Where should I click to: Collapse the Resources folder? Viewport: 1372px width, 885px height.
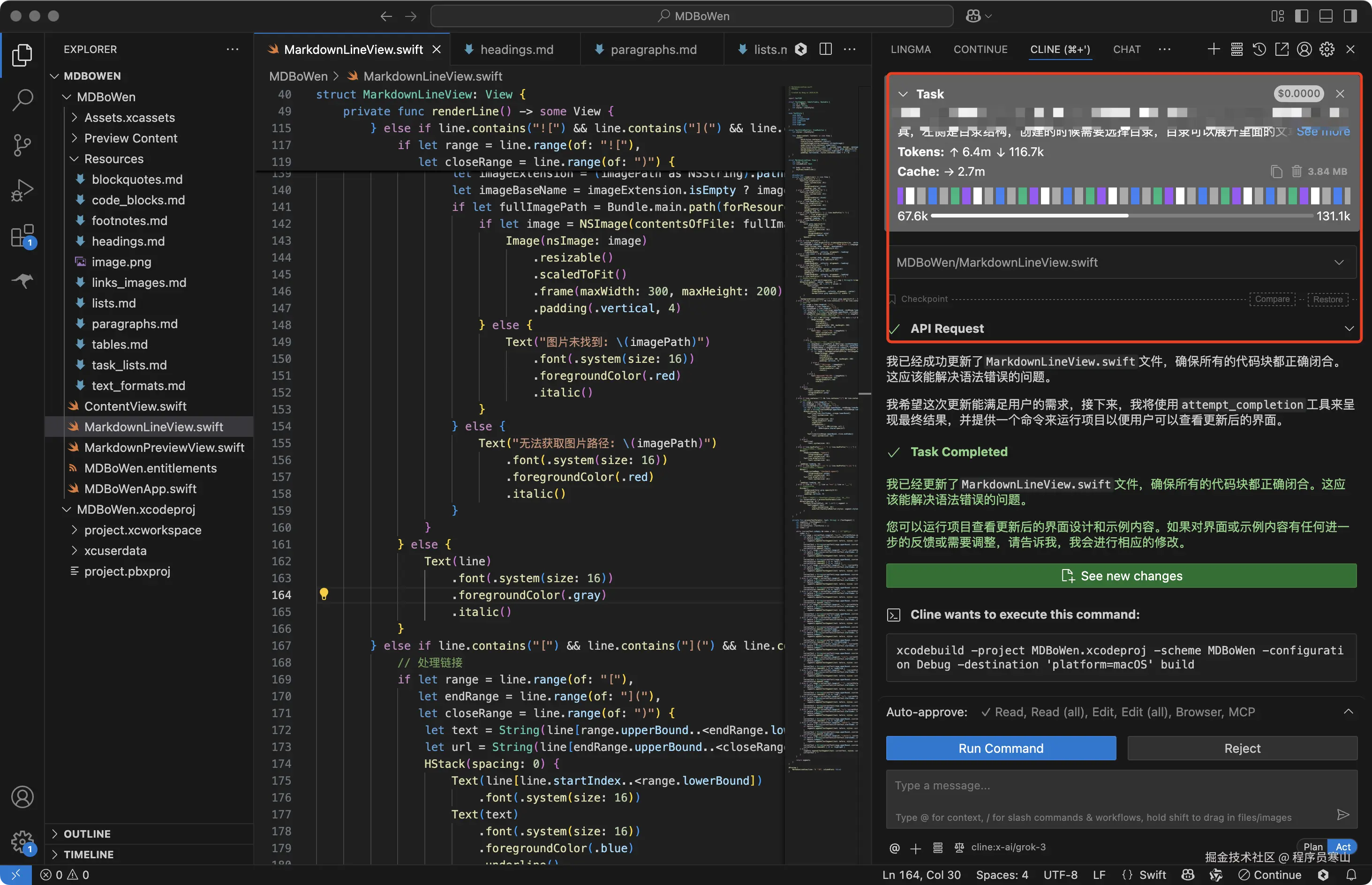point(75,158)
